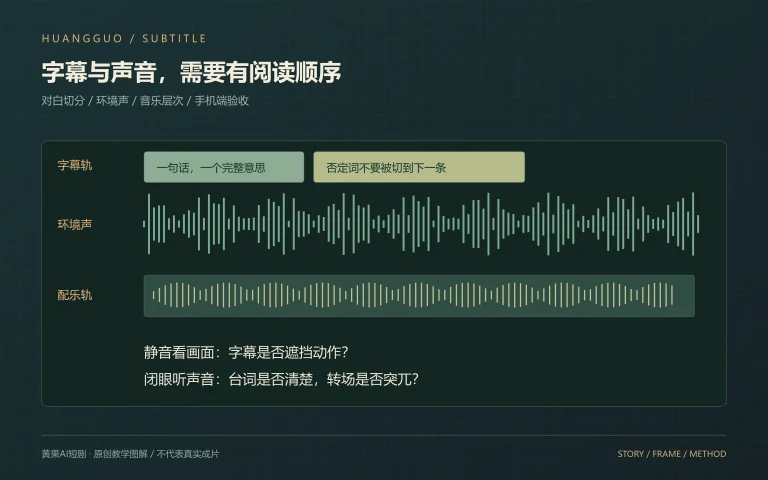Screen dimensions: 768x480
Task: Click the subtitle line 对白切分 / 环境声 / 音乐层次 / 手机端验收
Action: [x=145, y=101]
